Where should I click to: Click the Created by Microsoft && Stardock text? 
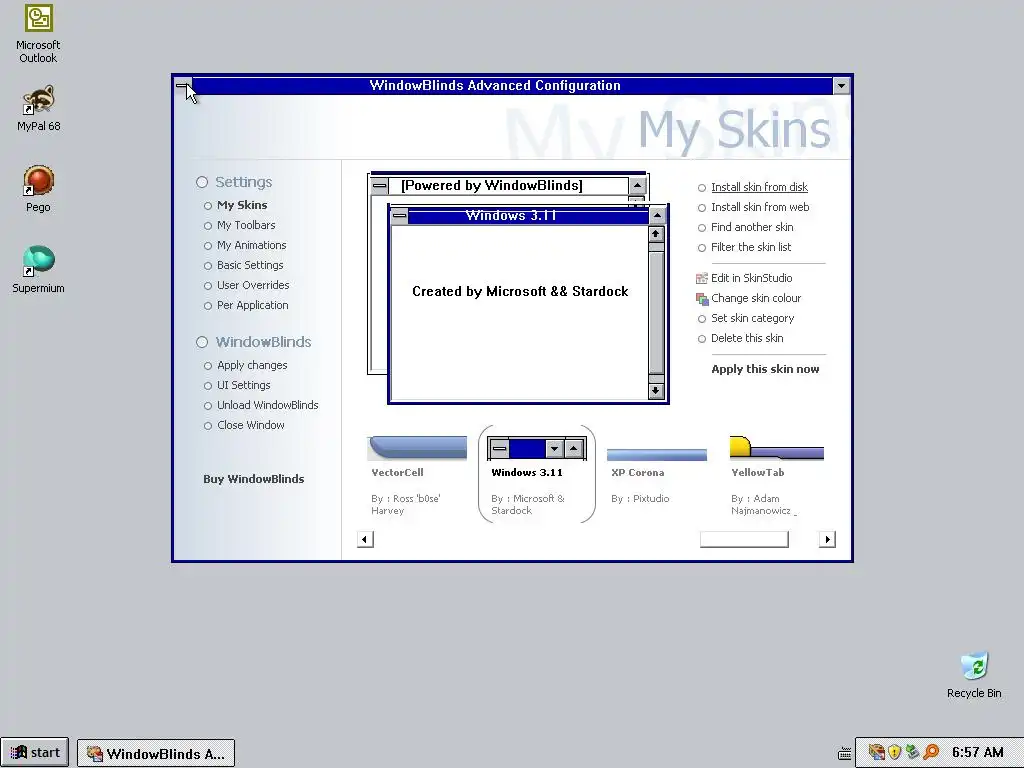520,292
